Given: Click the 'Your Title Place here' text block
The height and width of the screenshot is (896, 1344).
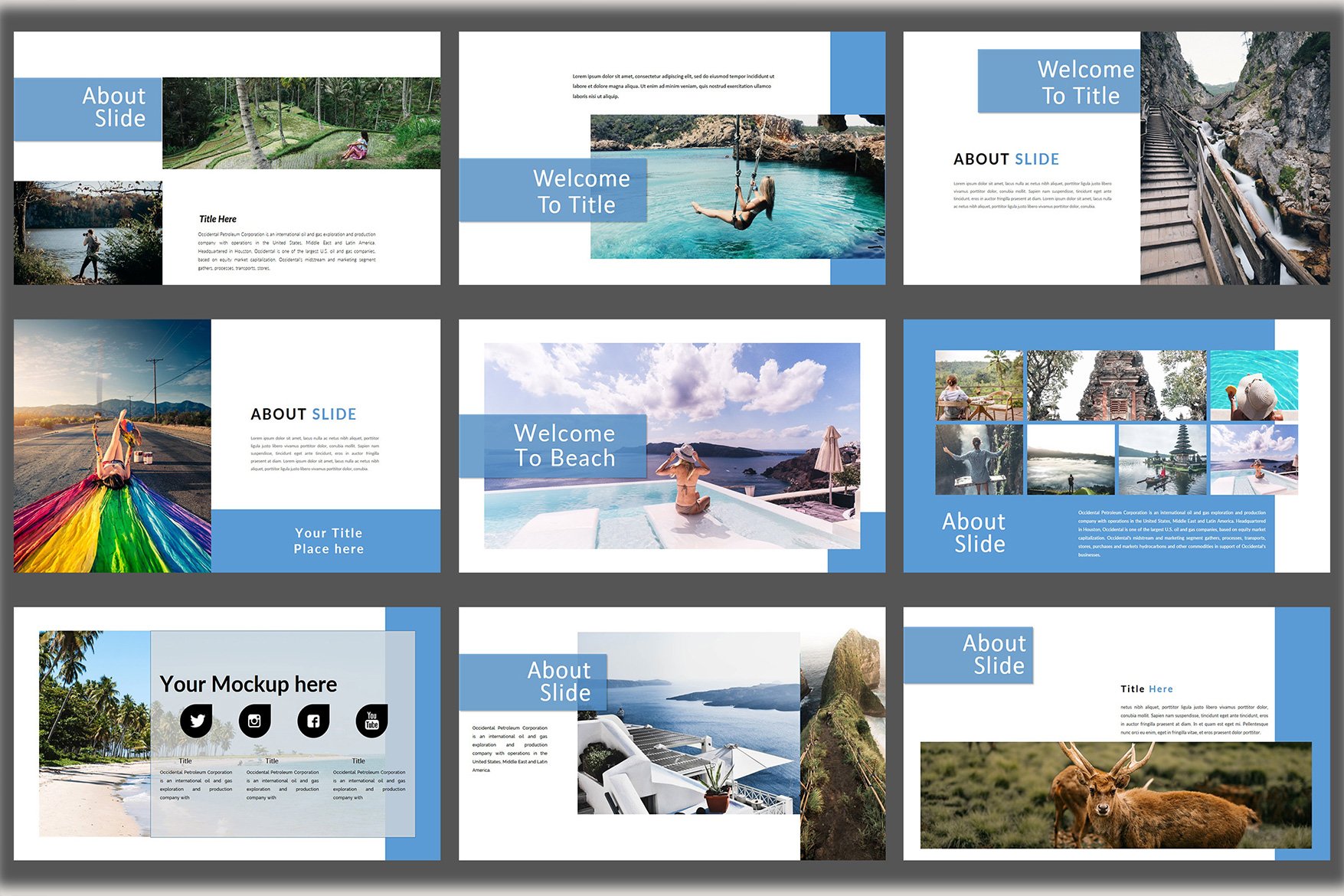Looking at the screenshot, I should (329, 541).
